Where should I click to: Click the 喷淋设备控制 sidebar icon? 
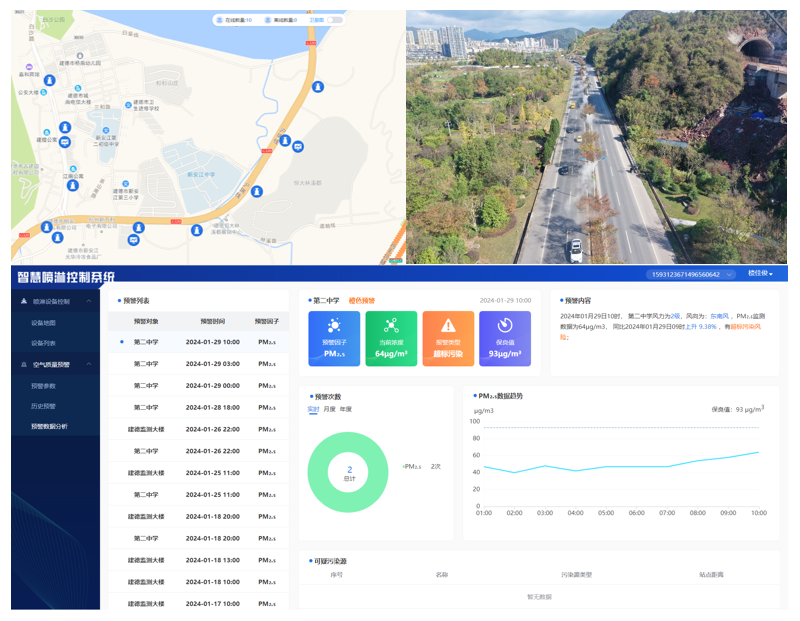(x=23, y=301)
